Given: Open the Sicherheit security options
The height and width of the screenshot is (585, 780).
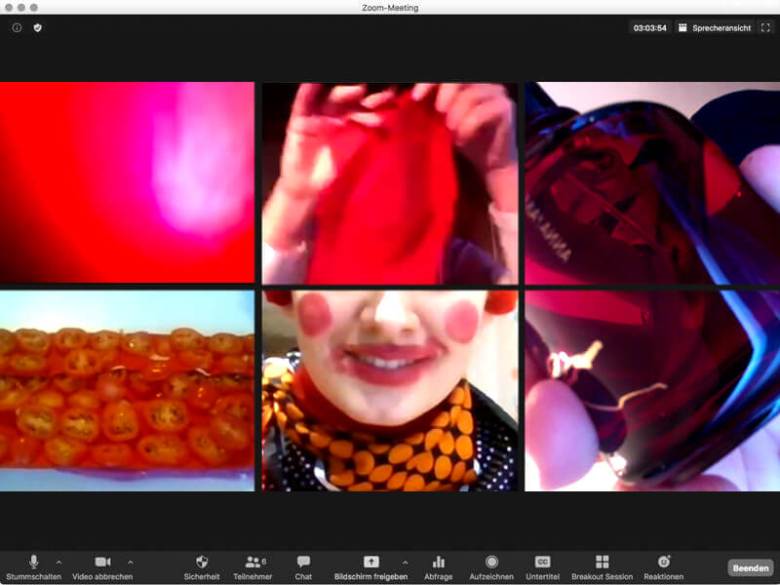Looking at the screenshot, I should click(x=201, y=567).
